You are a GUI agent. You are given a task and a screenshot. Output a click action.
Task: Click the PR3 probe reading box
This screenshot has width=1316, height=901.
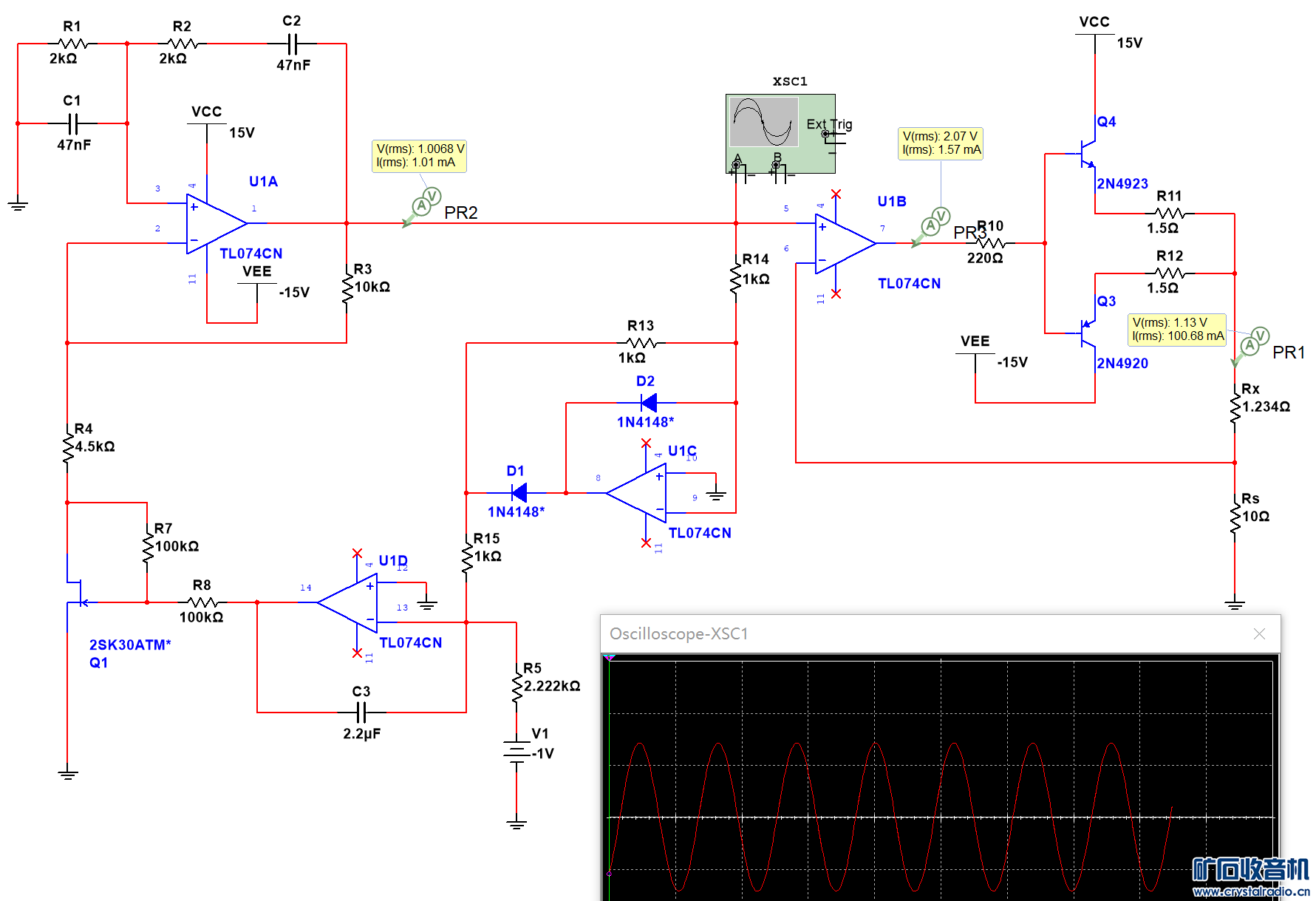(x=941, y=143)
